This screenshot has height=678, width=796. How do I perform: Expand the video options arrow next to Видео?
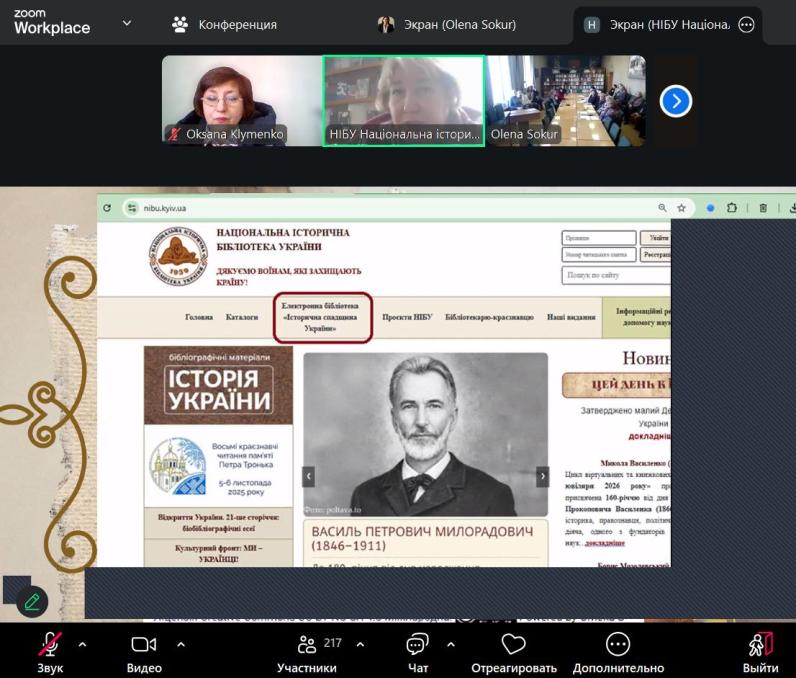click(181, 644)
